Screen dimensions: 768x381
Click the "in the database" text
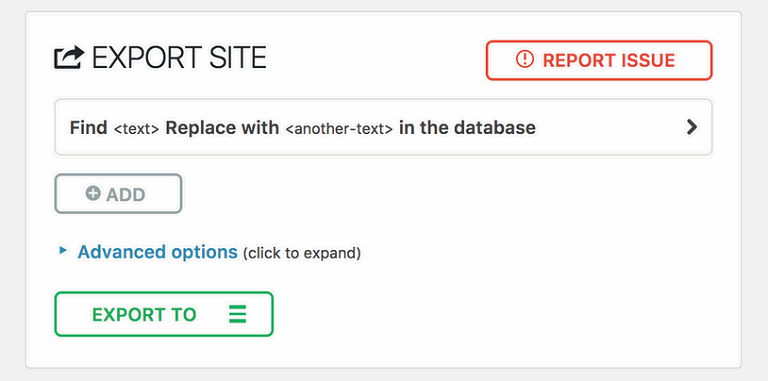coord(467,128)
